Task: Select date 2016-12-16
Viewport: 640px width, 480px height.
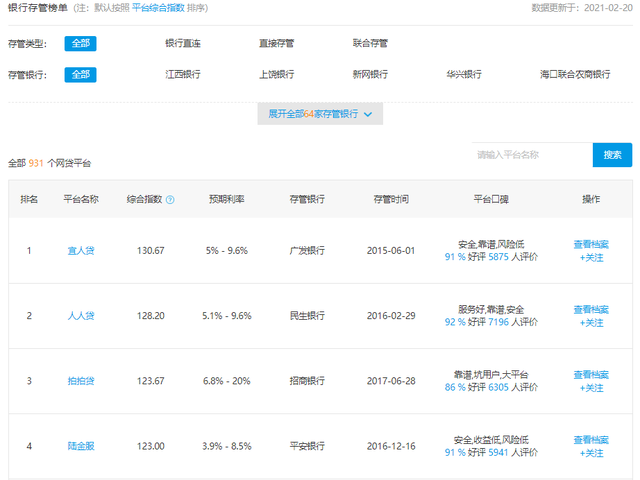Action: click(x=391, y=446)
